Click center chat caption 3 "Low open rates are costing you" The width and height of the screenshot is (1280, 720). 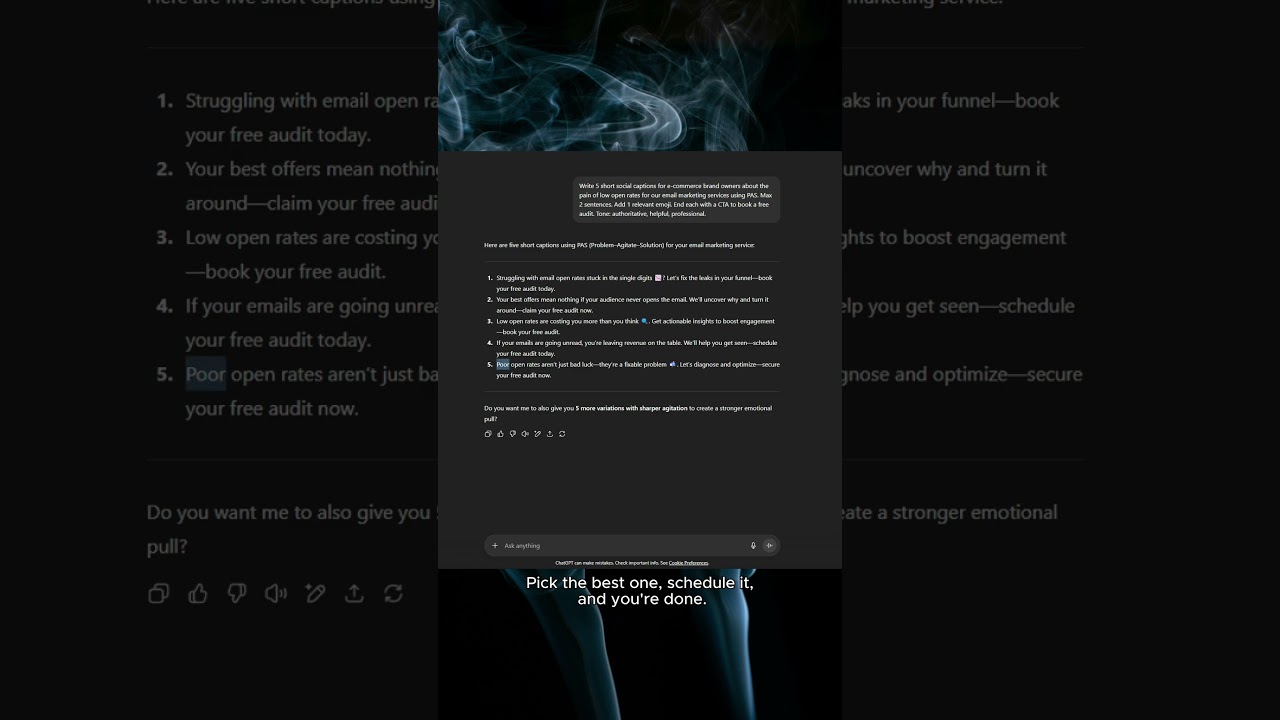[x=635, y=326]
